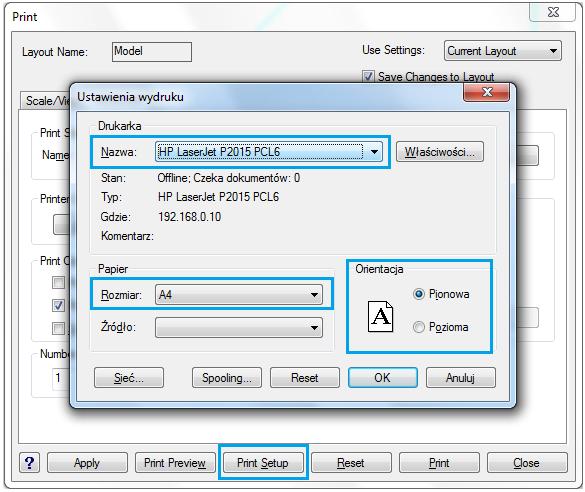Open the Nazwa printer name dropdown
Screen dimensions: 585x492
coord(269,152)
